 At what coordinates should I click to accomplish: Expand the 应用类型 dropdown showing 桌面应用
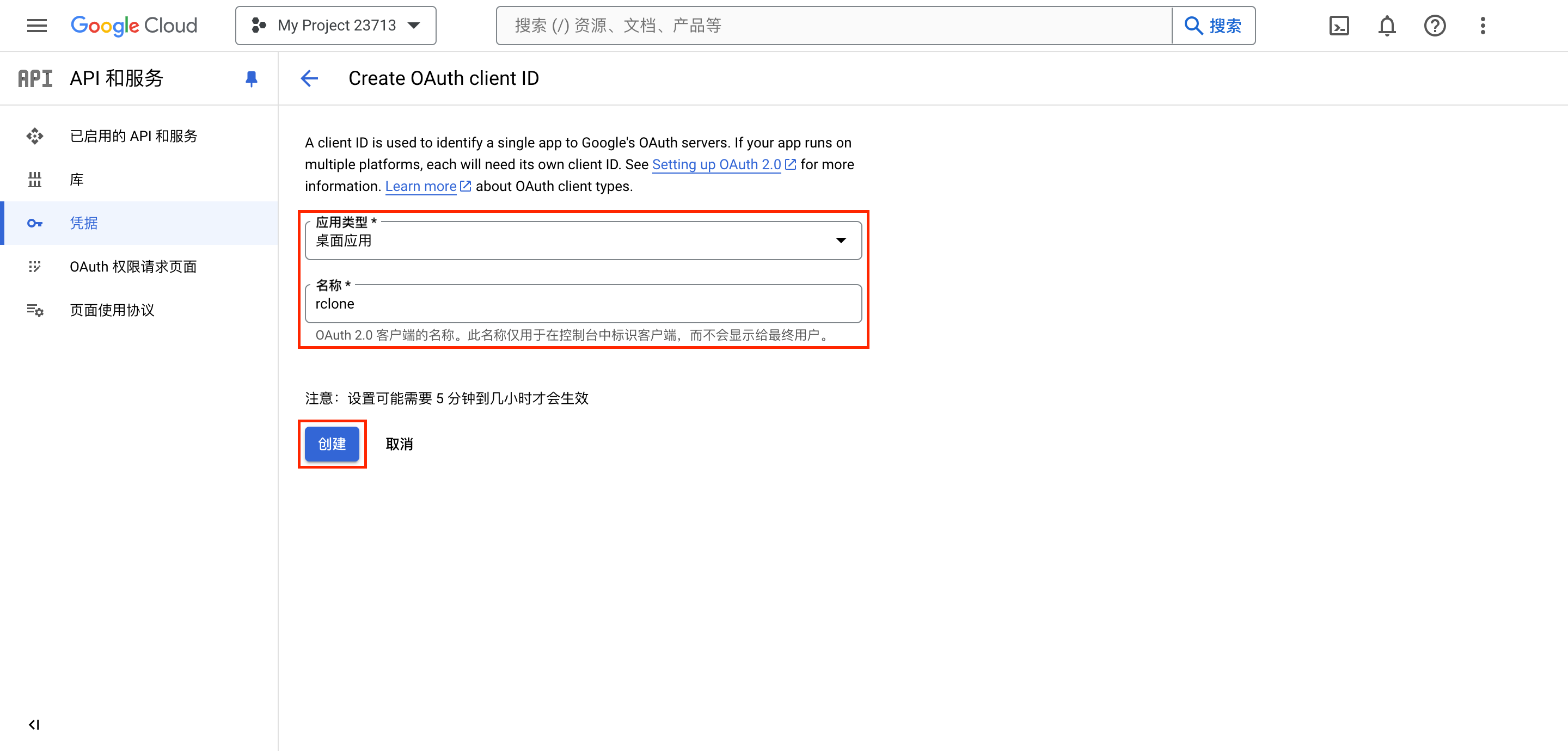pos(583,241)
